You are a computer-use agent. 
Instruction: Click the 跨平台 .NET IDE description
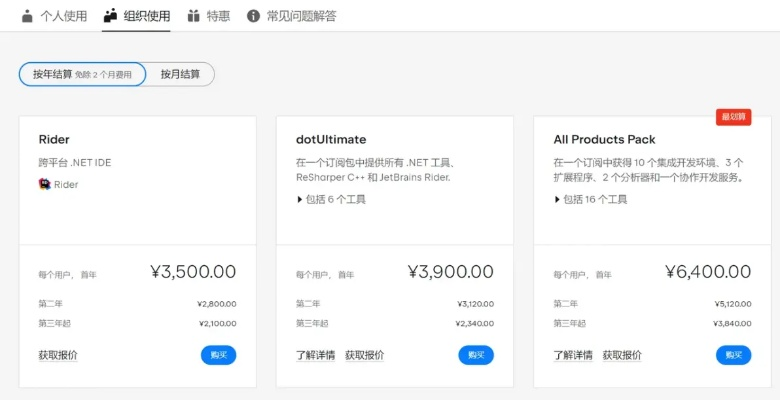75,163
